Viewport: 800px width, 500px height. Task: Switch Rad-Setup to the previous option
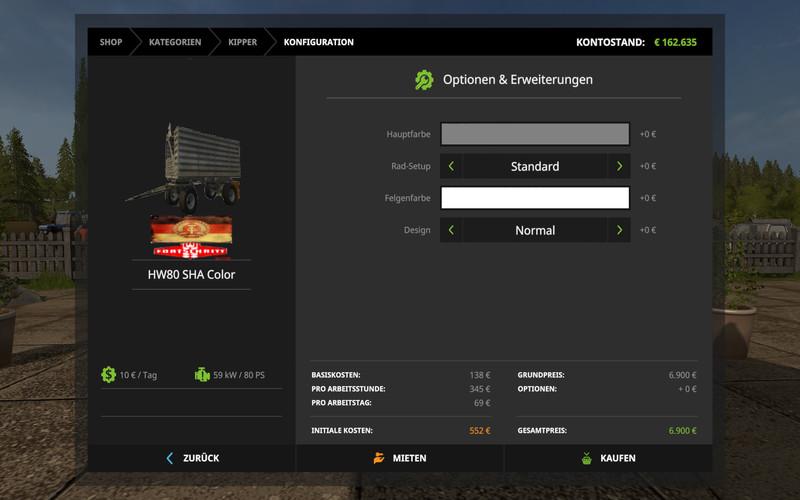click(451, 166)
